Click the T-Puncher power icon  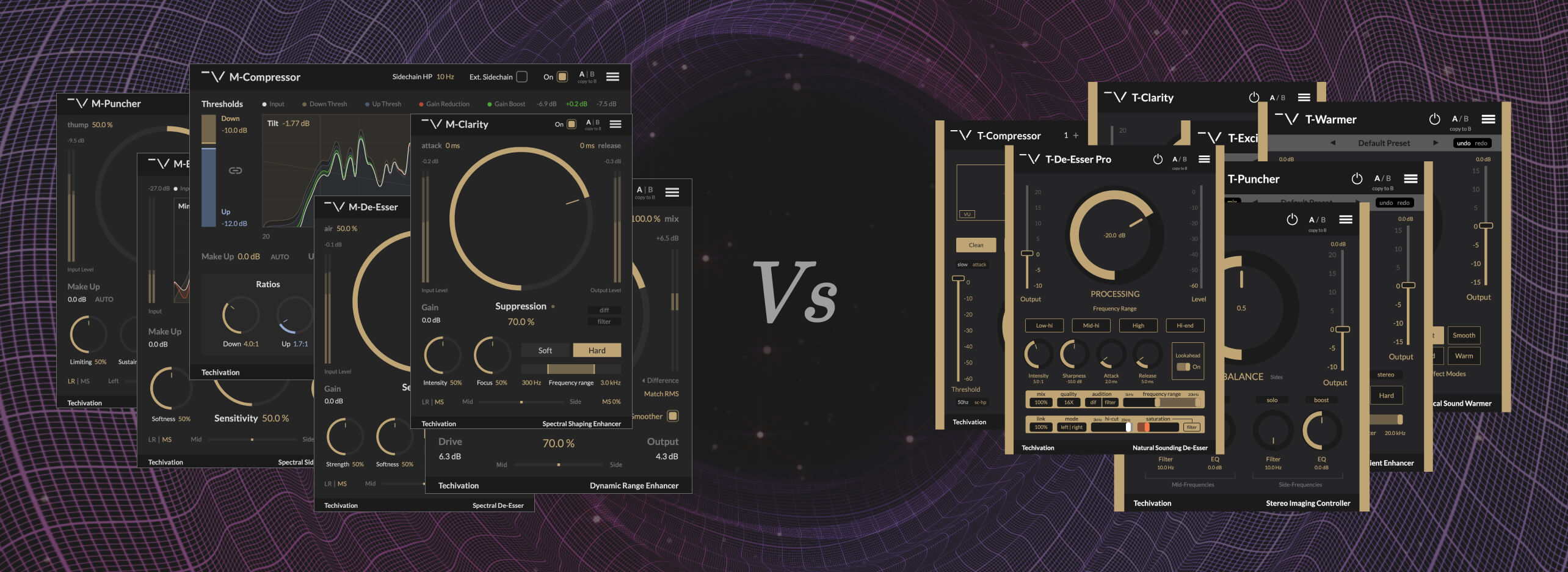(x=1357, y=179)
